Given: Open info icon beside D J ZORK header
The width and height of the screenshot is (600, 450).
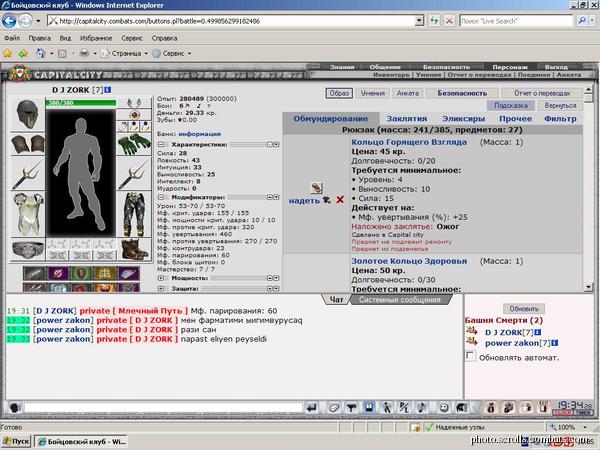Looking at the screenshot, I should [x=108, y=90].
